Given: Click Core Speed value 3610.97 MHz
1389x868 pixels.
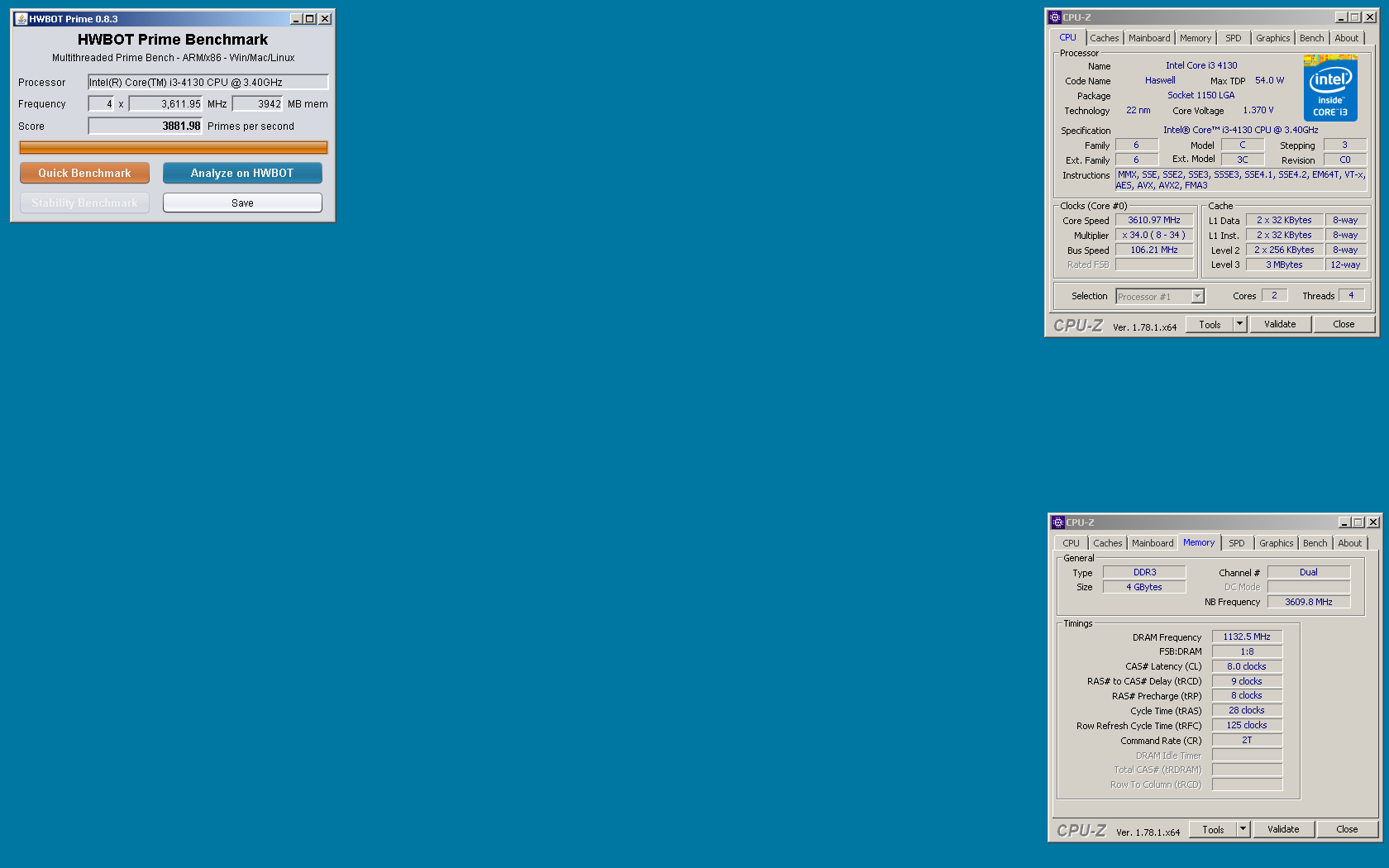Looking at the screenshot, I should point(1154,220).
